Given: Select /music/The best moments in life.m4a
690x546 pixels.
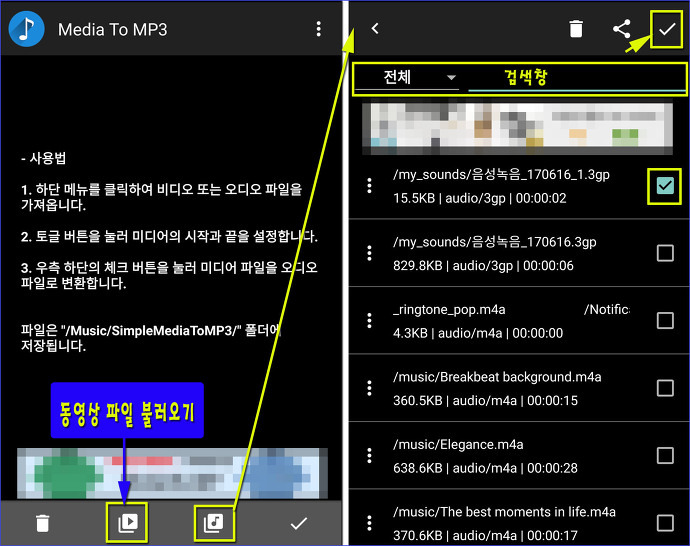Looking at the screenshot, I should pyautogui.click(x=519, y=518).
